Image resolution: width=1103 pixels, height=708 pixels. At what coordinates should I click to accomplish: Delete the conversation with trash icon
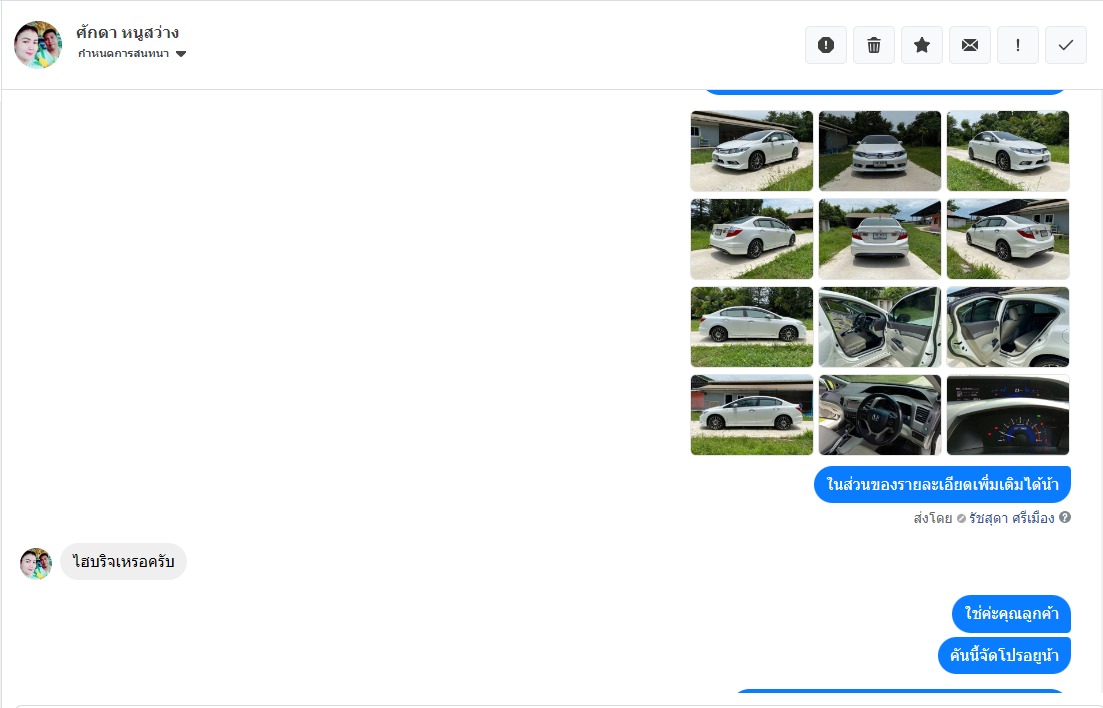tap(874, 45)
